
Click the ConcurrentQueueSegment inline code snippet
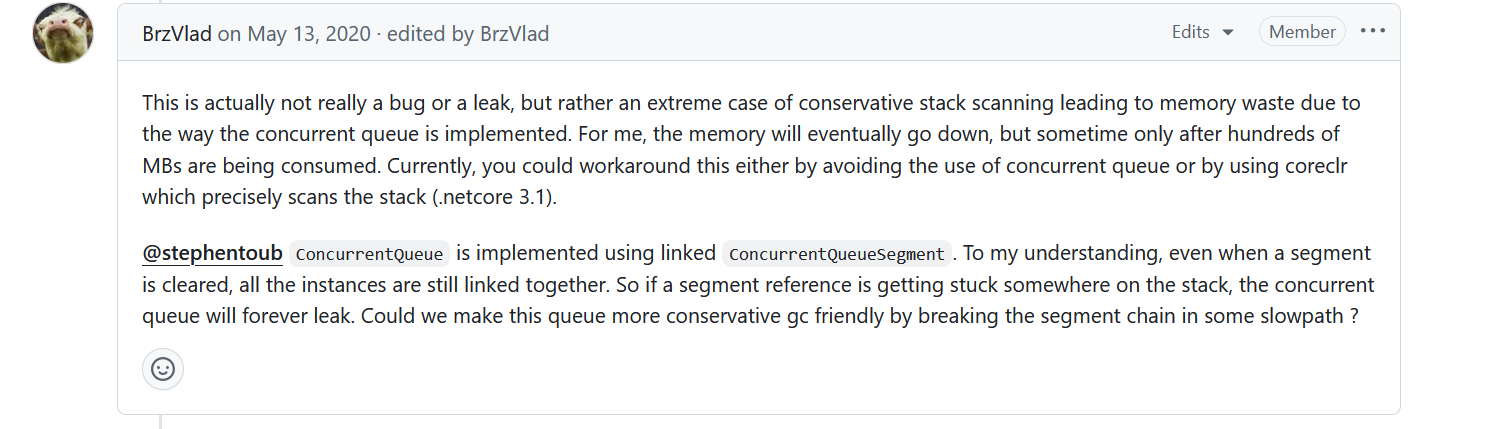(836, 254)
